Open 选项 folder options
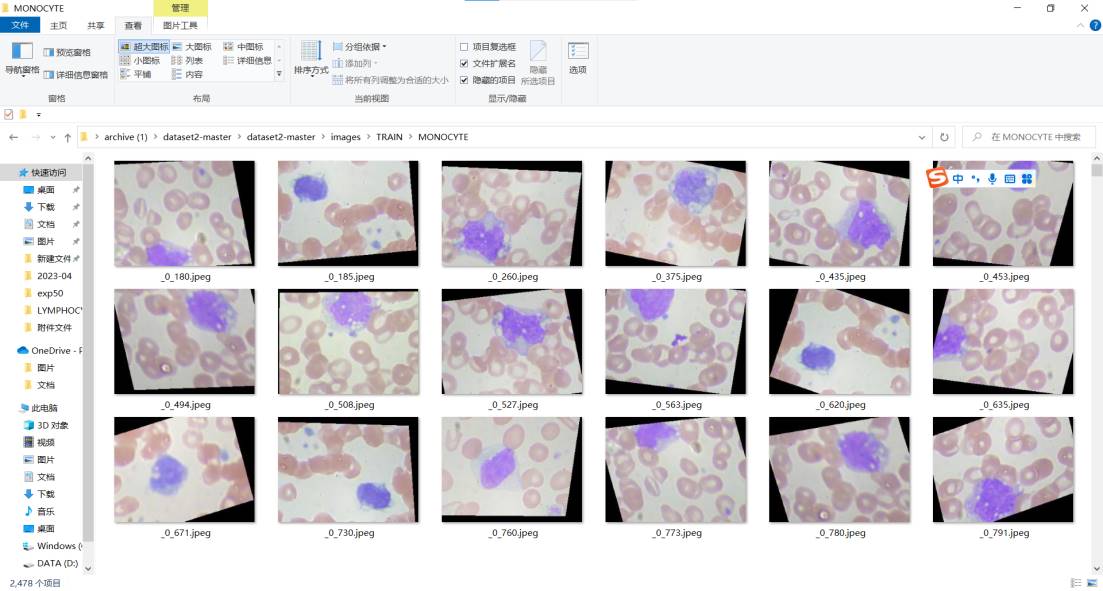The height and width of the screenshot is (591, 1103). (578, 58)
